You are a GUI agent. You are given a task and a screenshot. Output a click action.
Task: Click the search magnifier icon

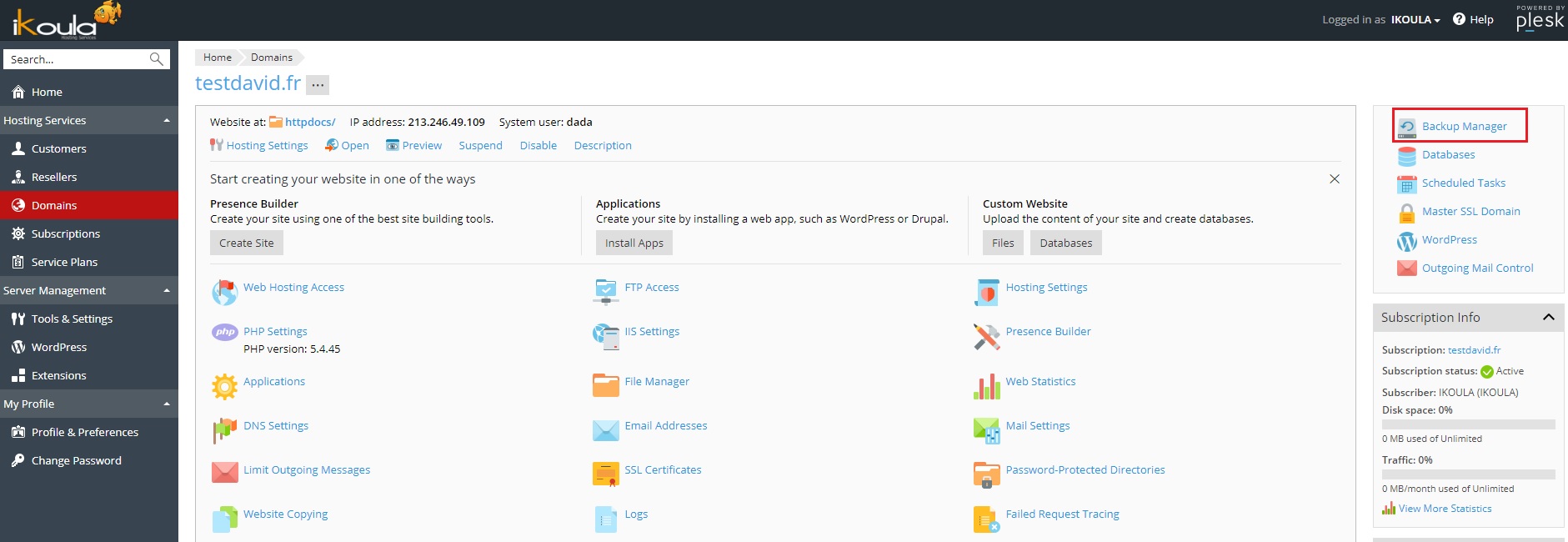pyautogui.click(x=156, y=59)
